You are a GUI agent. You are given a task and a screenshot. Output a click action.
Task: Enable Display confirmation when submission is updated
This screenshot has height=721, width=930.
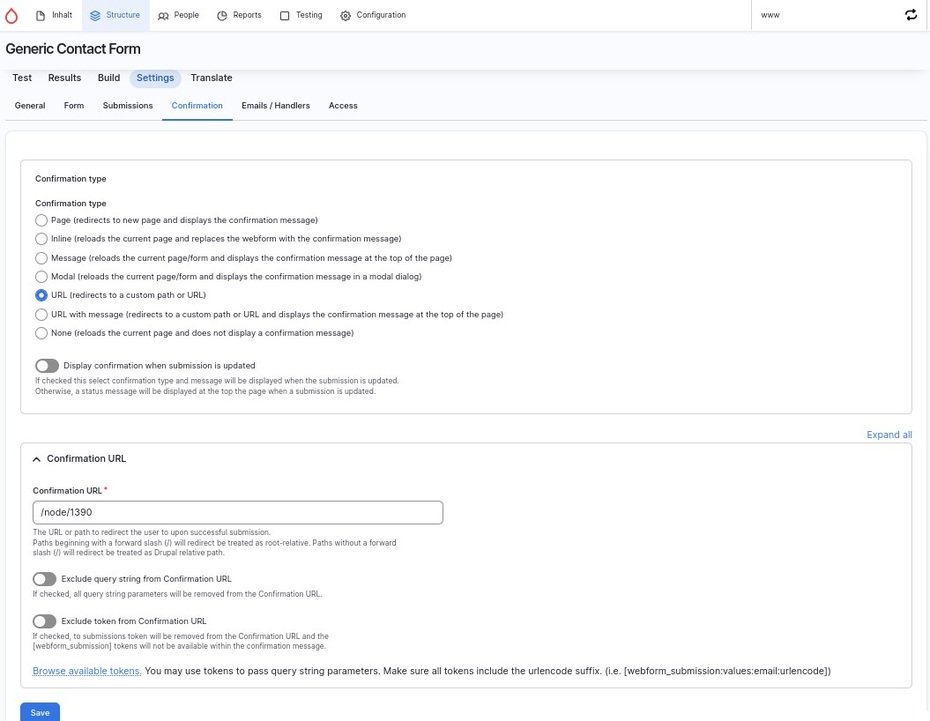47,366
